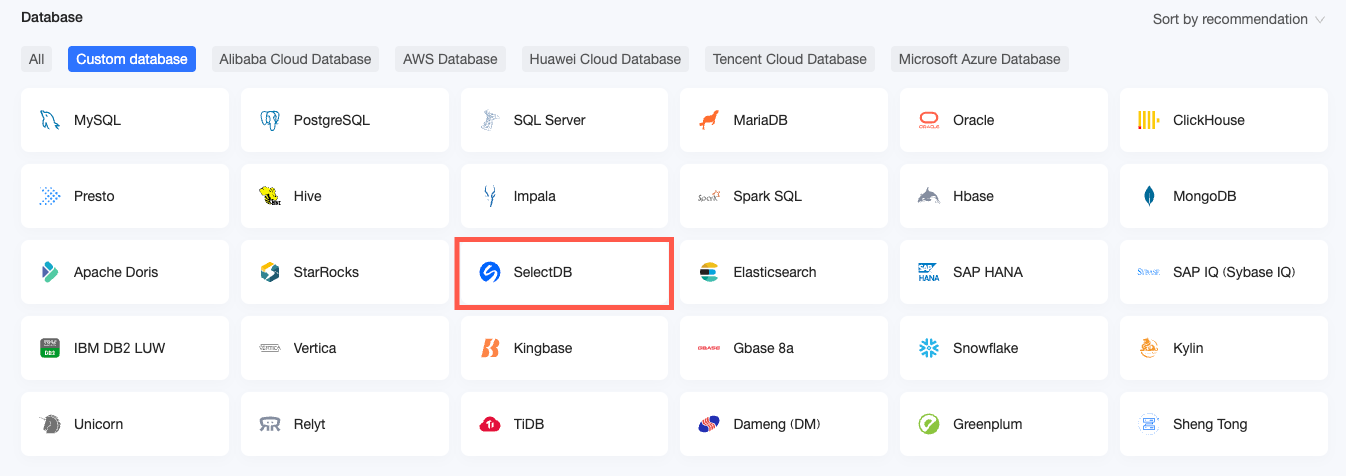Click the Sybase IQ logo icon
1346x476 pixels.
[1148, 272]
